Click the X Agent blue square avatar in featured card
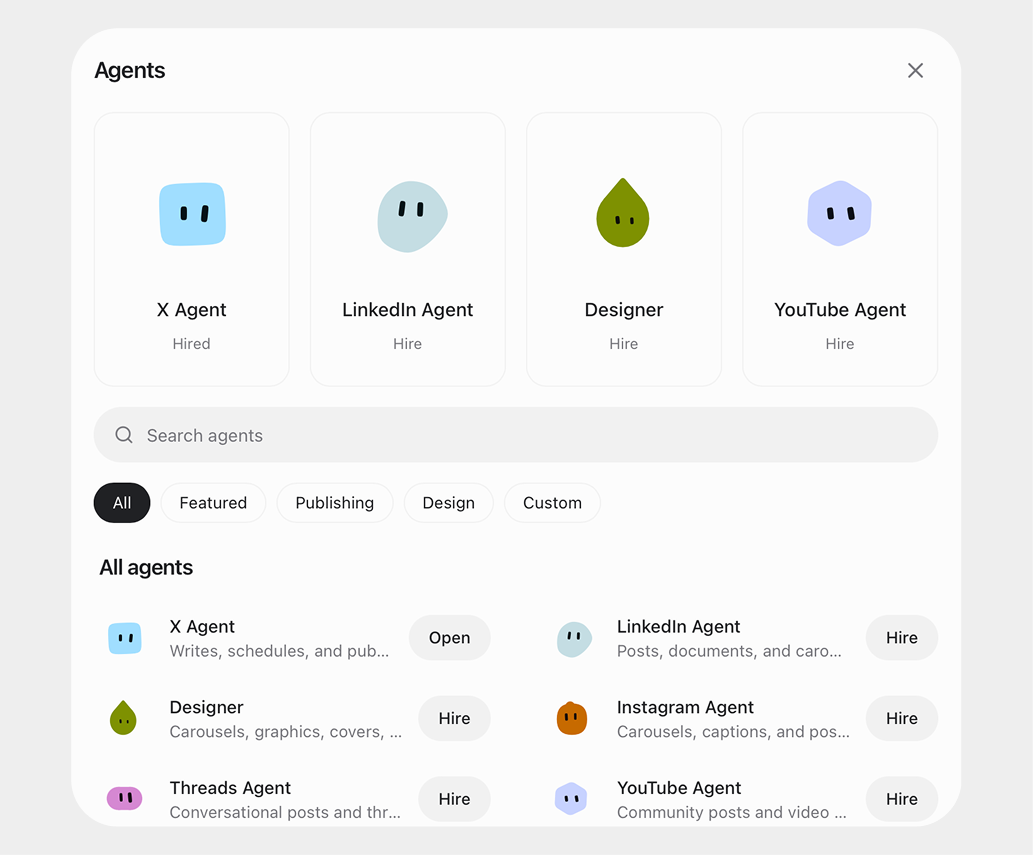 (x=192, y=214)
